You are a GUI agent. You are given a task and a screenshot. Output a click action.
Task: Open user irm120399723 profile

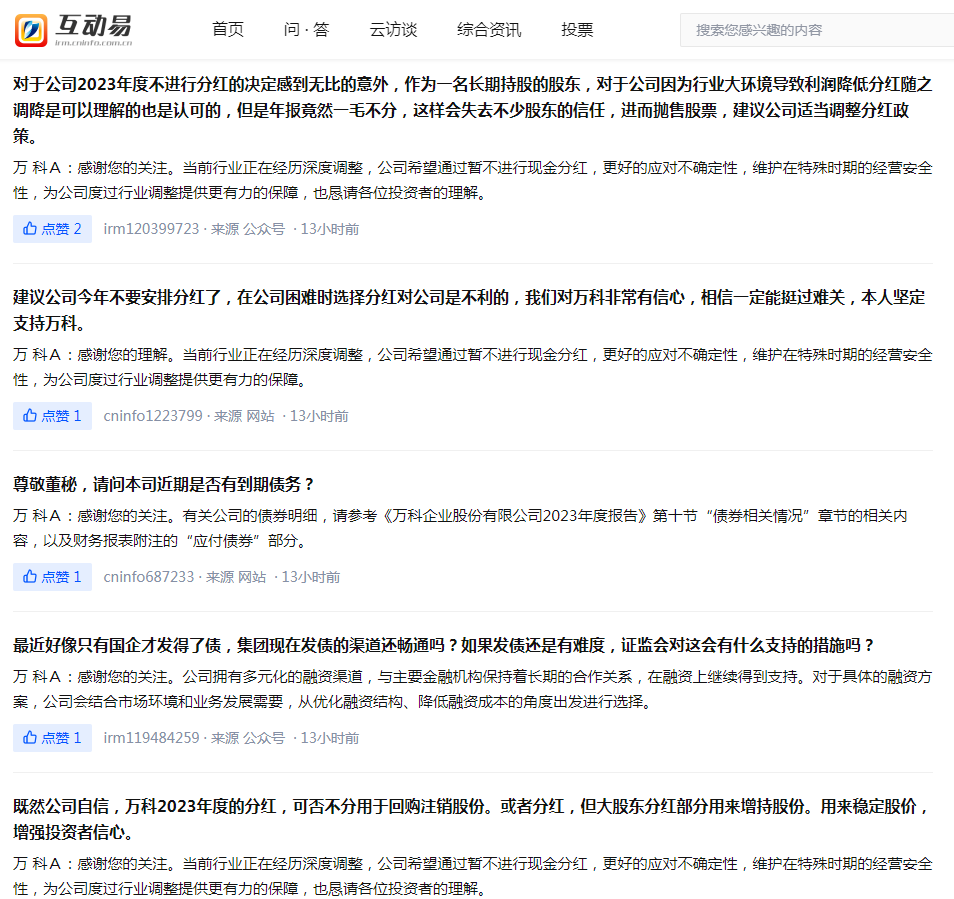[151, 229]
